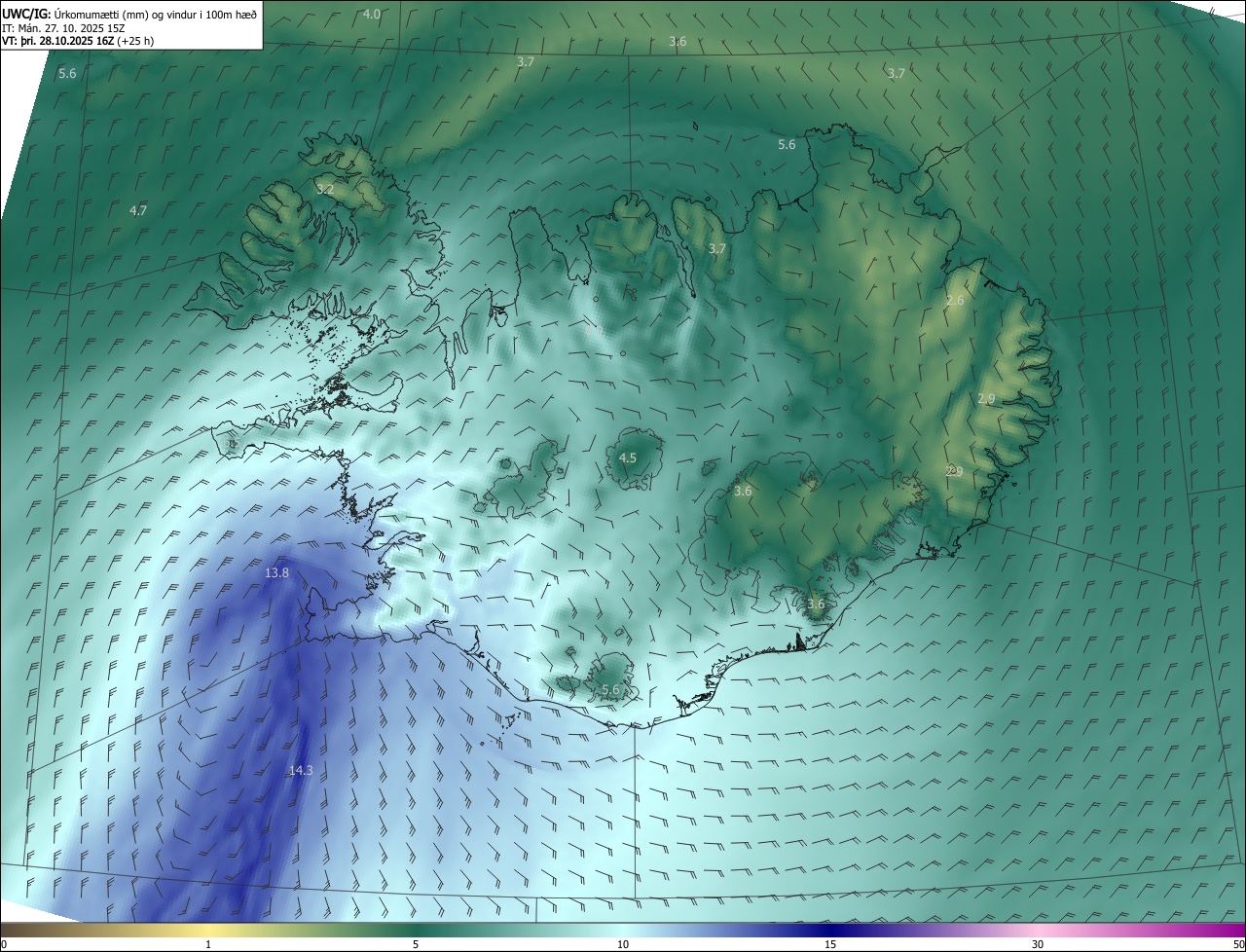This screenshot has height=952, width=1246.
Task: Click the '10' tick on the colour scale
Action: click(623, 944)
